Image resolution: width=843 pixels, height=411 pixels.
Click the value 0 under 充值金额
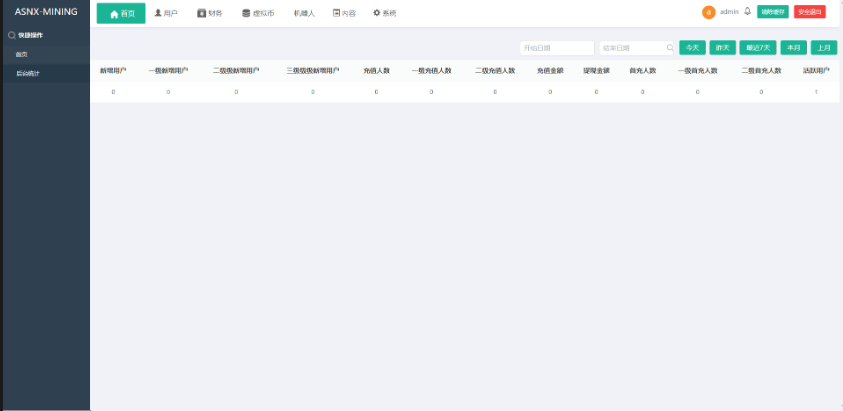550,92
